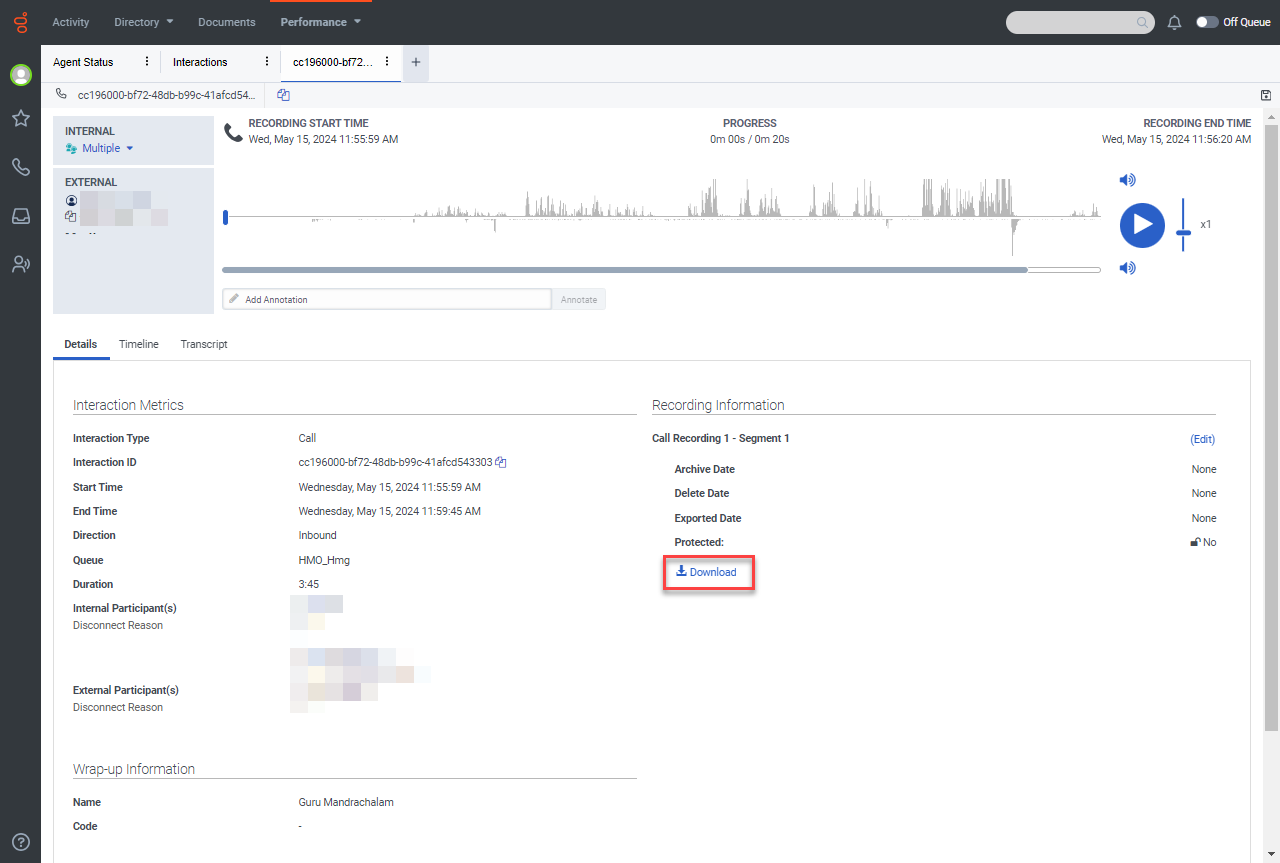Viewport: 1280px width, 863px height.
Task: Expand the Multiple internal participants dropdown
Action: coord(106,148)
